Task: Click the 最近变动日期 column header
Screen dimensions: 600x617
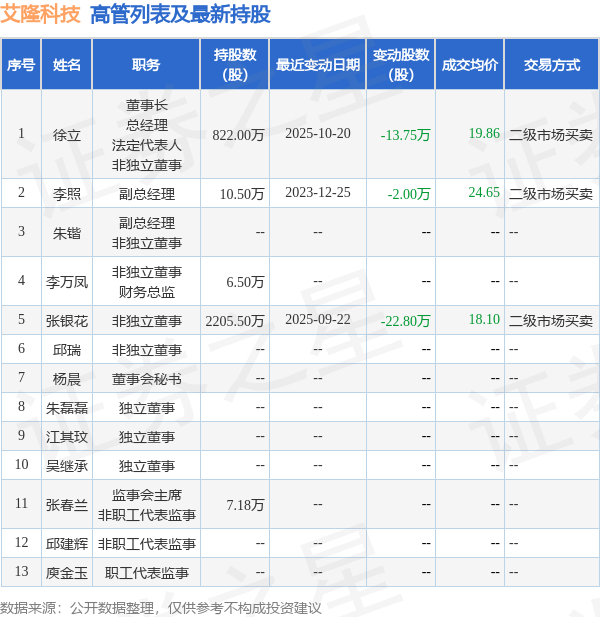Action: (318, 65)
